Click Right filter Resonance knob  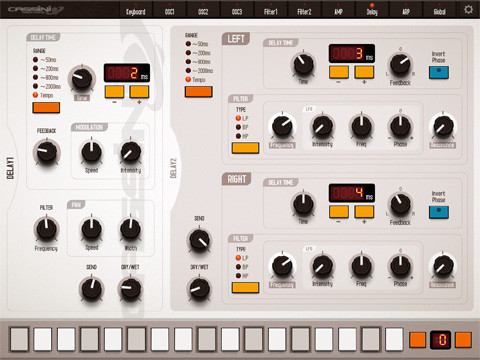click(x=443, y=266)
